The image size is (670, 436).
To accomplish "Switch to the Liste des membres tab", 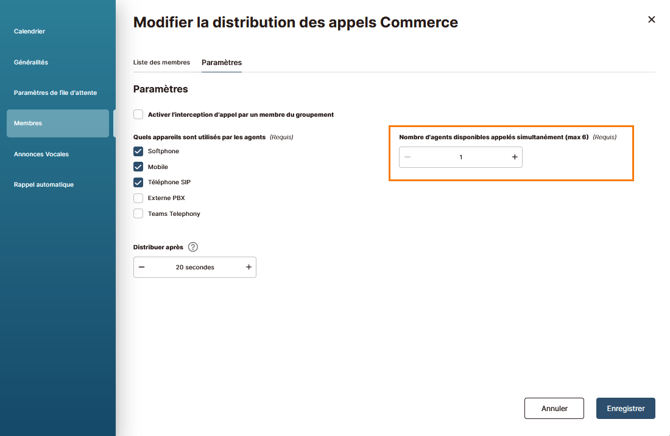I will (x=162, y=62).
